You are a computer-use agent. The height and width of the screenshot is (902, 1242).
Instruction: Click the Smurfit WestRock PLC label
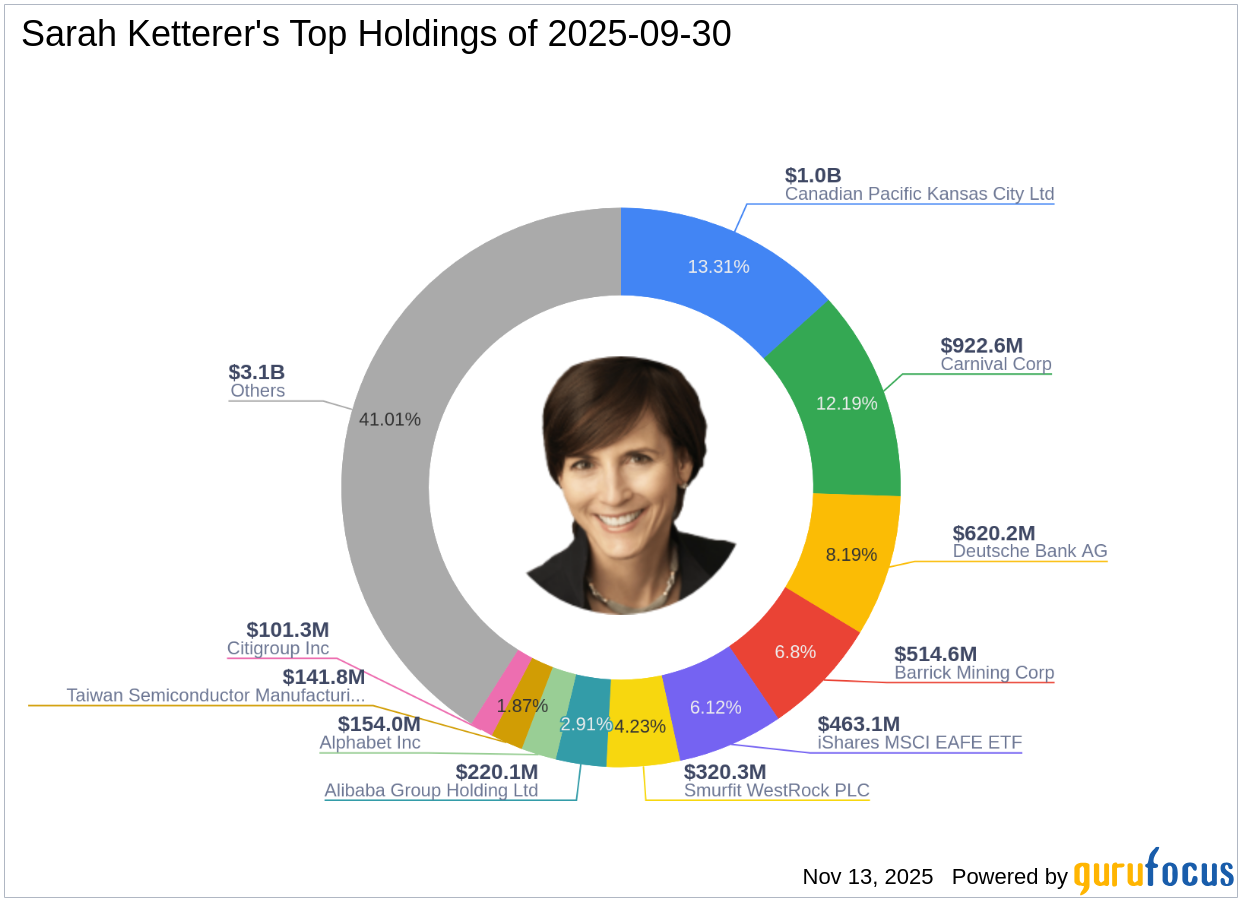[777, 790]
